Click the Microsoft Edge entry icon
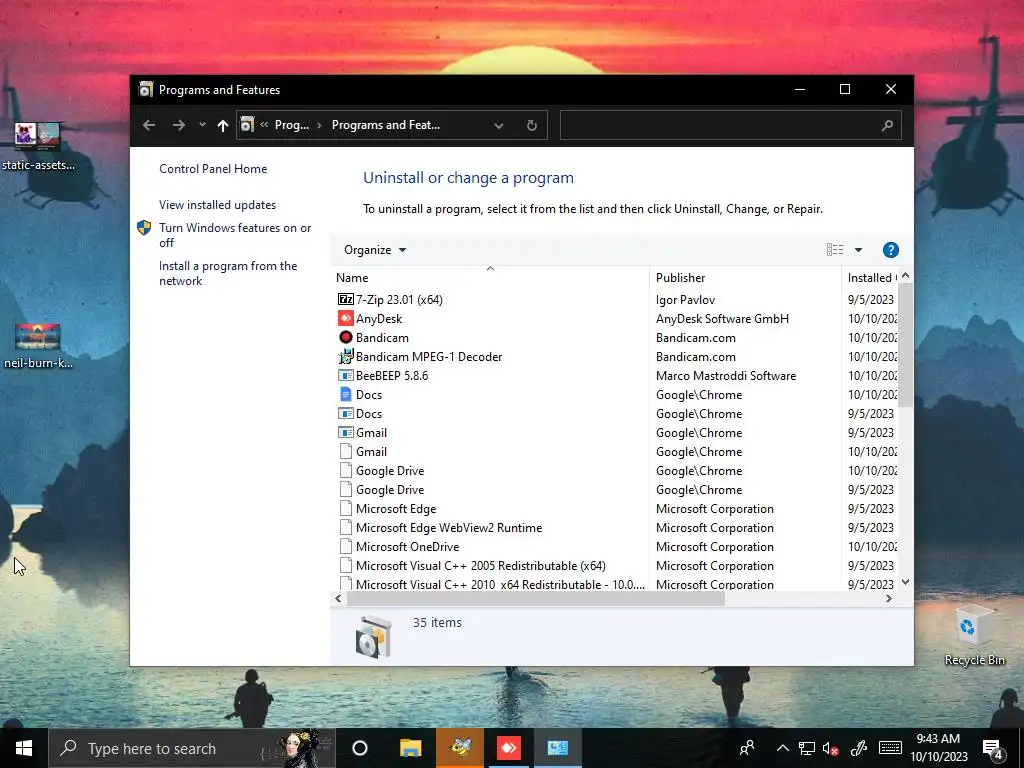This screenshot has height=768, width=1024. 345,508
